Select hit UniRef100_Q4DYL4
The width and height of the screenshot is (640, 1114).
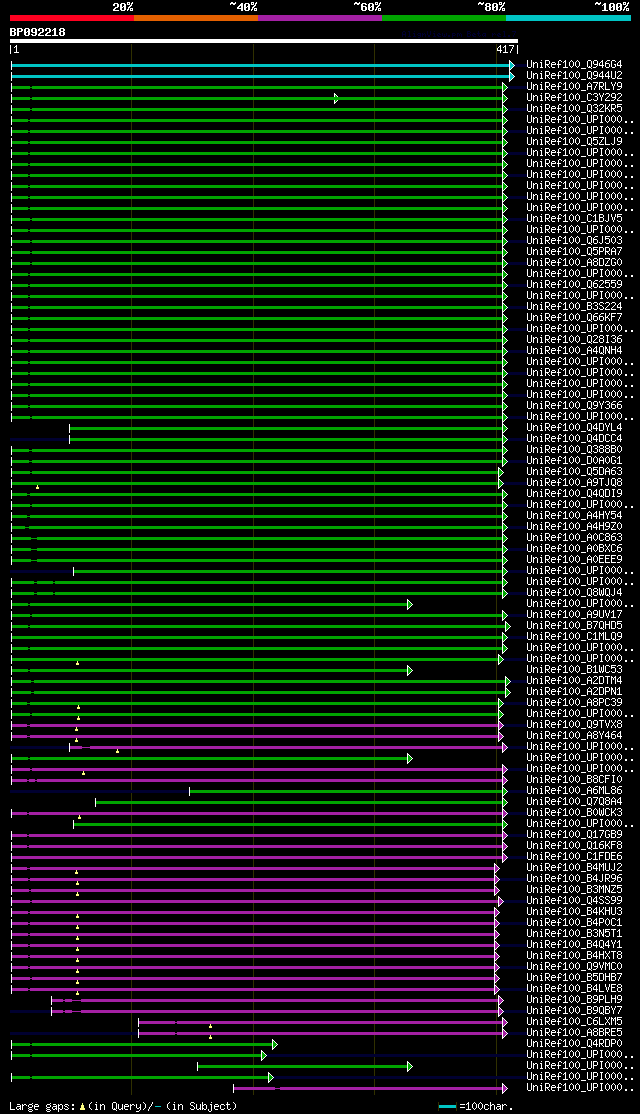(575, 427)
